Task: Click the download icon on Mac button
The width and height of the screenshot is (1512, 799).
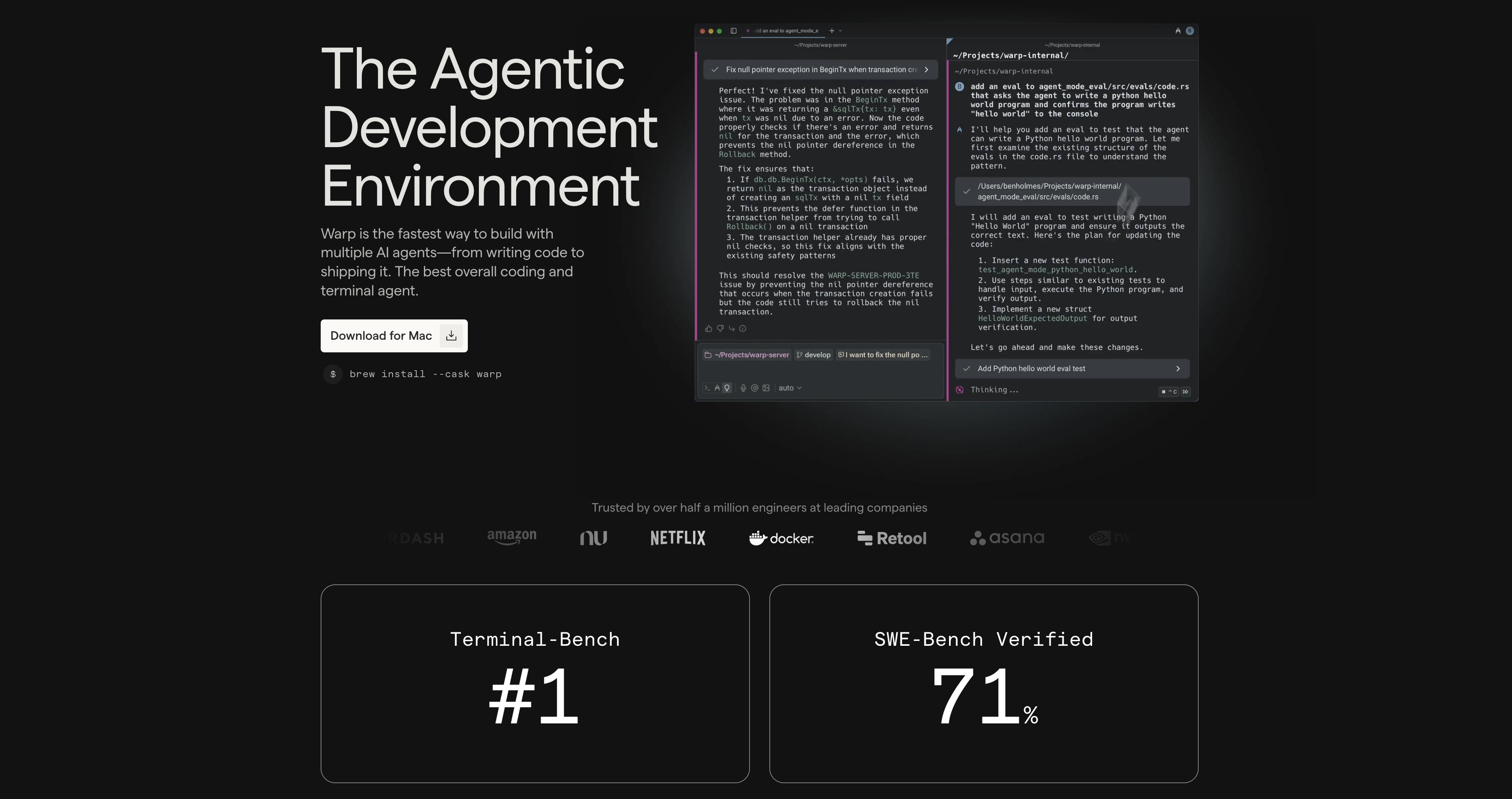Action: point(451,336)
